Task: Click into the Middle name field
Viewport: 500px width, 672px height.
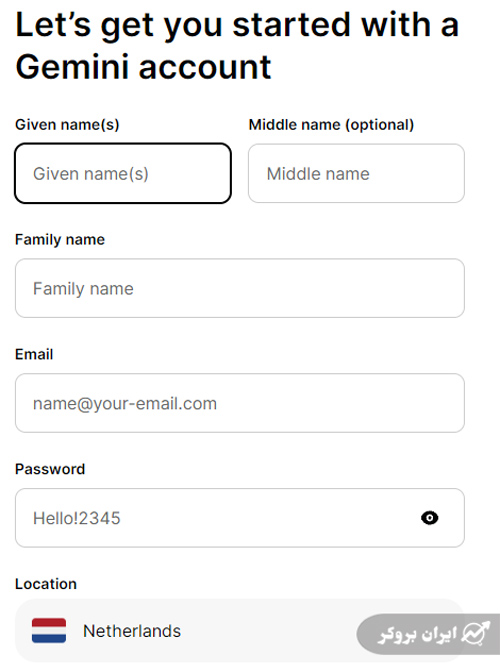Action: tap(356, 173)
